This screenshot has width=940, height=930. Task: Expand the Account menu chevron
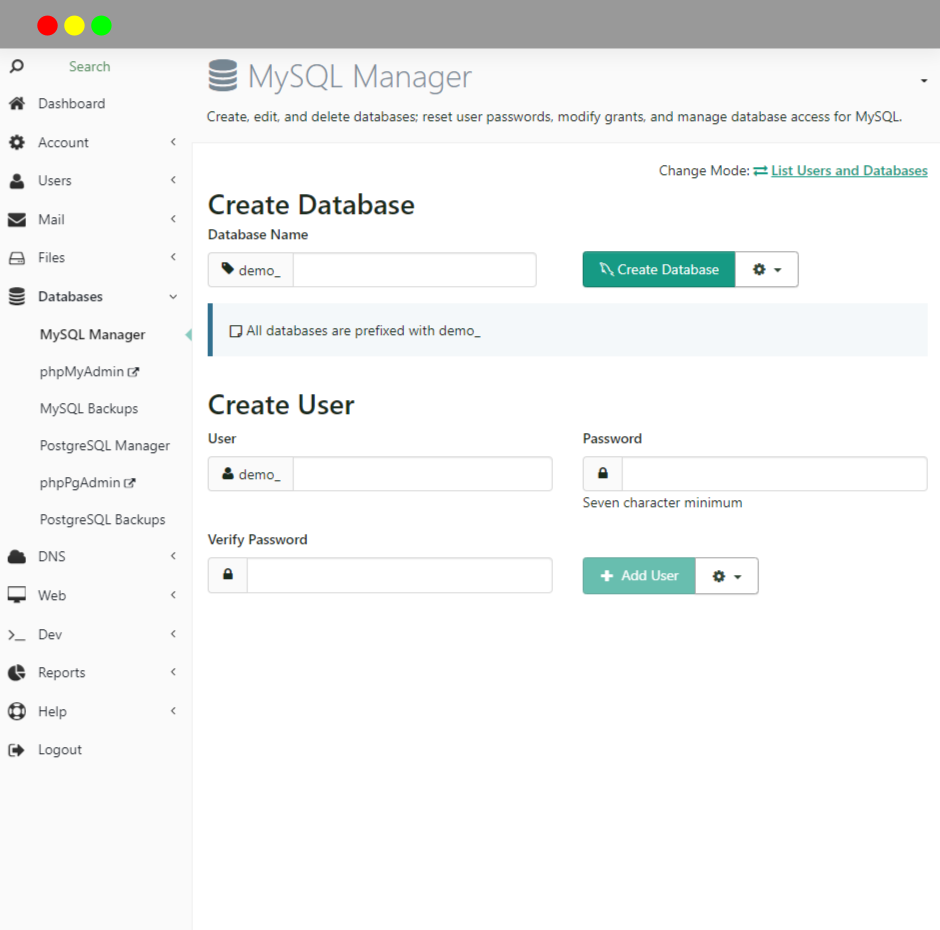[173, 142]
